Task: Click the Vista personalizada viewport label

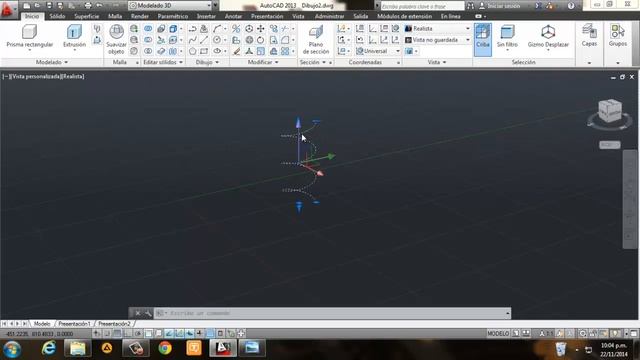Action: pos(36,76)
